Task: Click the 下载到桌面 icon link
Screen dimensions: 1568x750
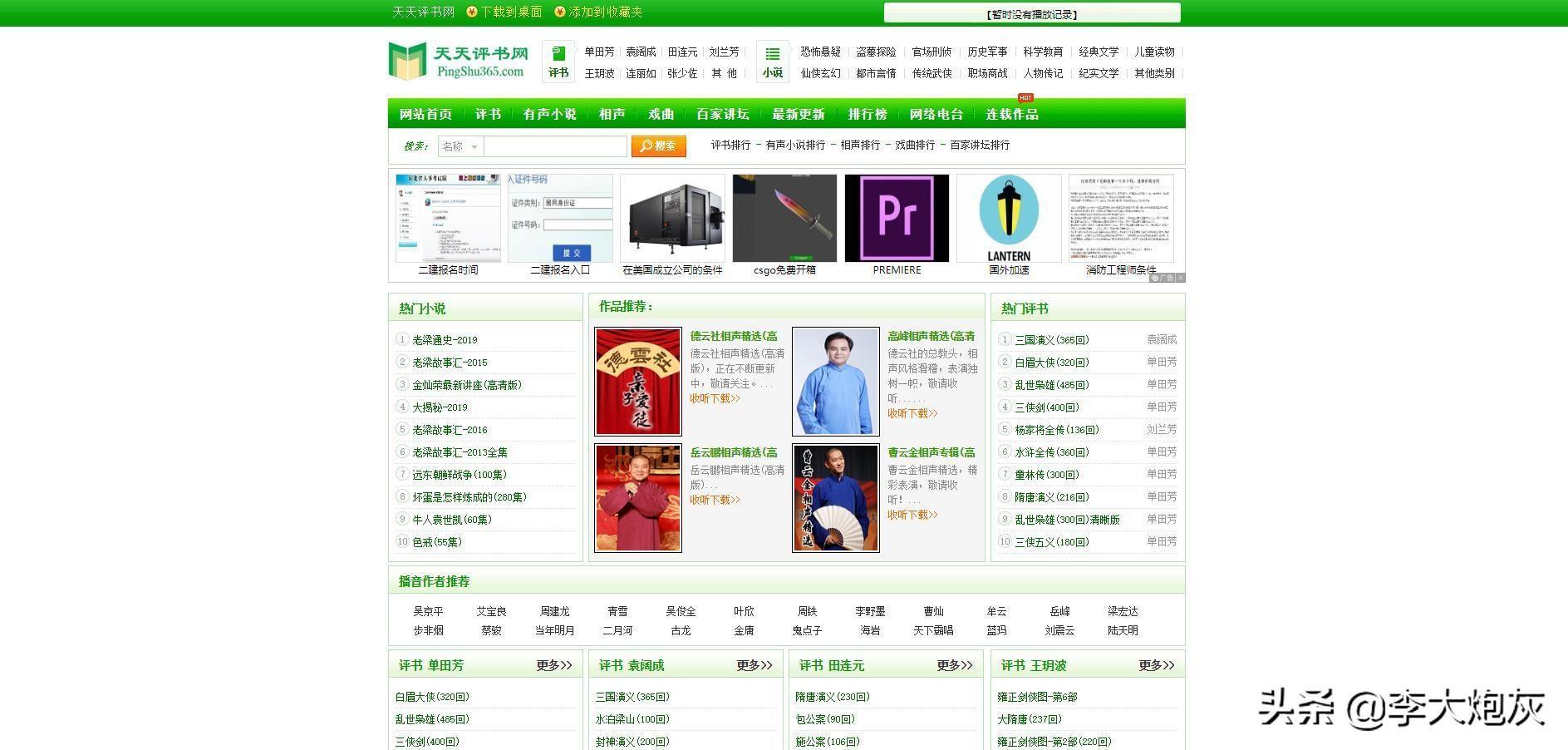Action: point(504,12)
